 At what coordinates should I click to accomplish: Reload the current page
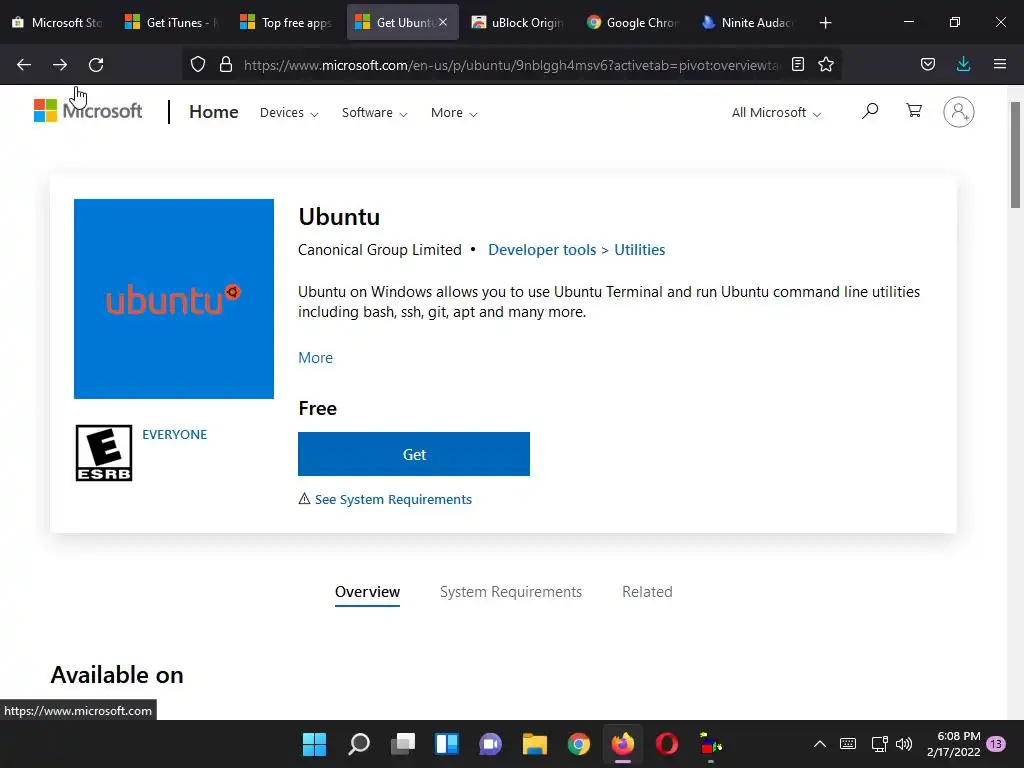tap(96, 65)
